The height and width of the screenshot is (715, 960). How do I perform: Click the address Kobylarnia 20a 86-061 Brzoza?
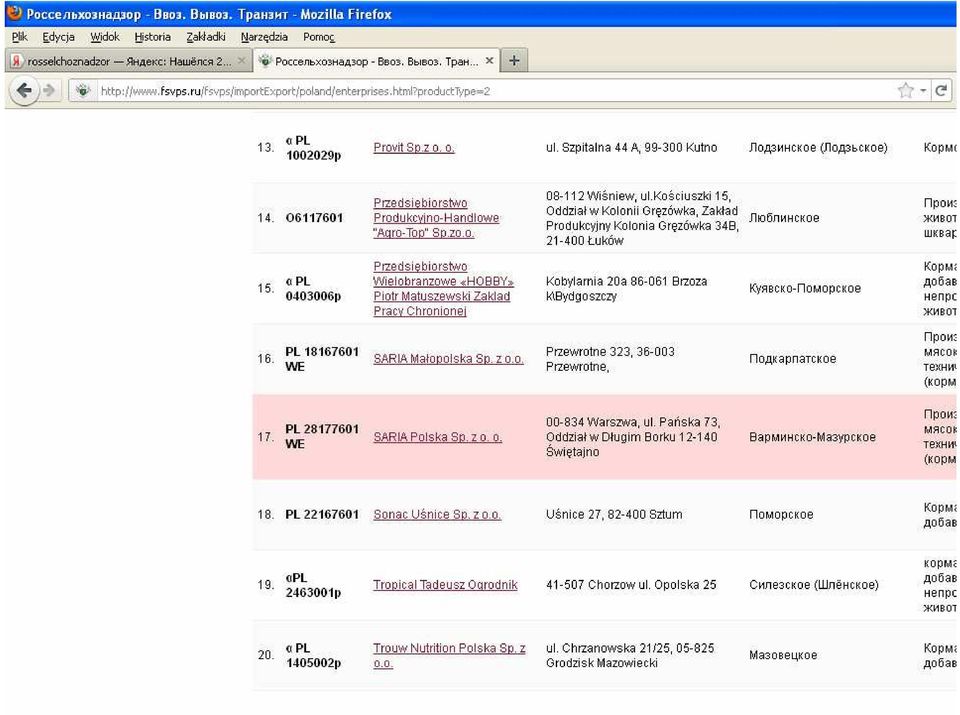pos(626,288)
